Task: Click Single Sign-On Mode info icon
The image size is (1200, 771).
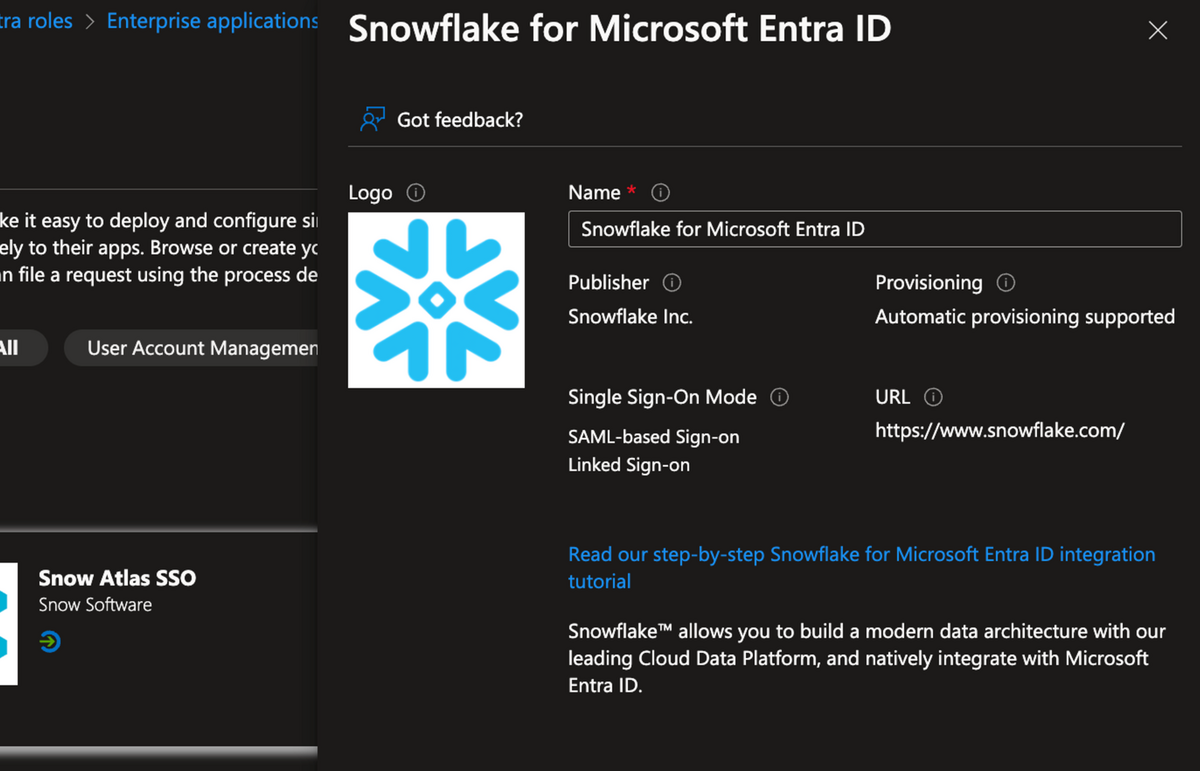Action: 779,397
